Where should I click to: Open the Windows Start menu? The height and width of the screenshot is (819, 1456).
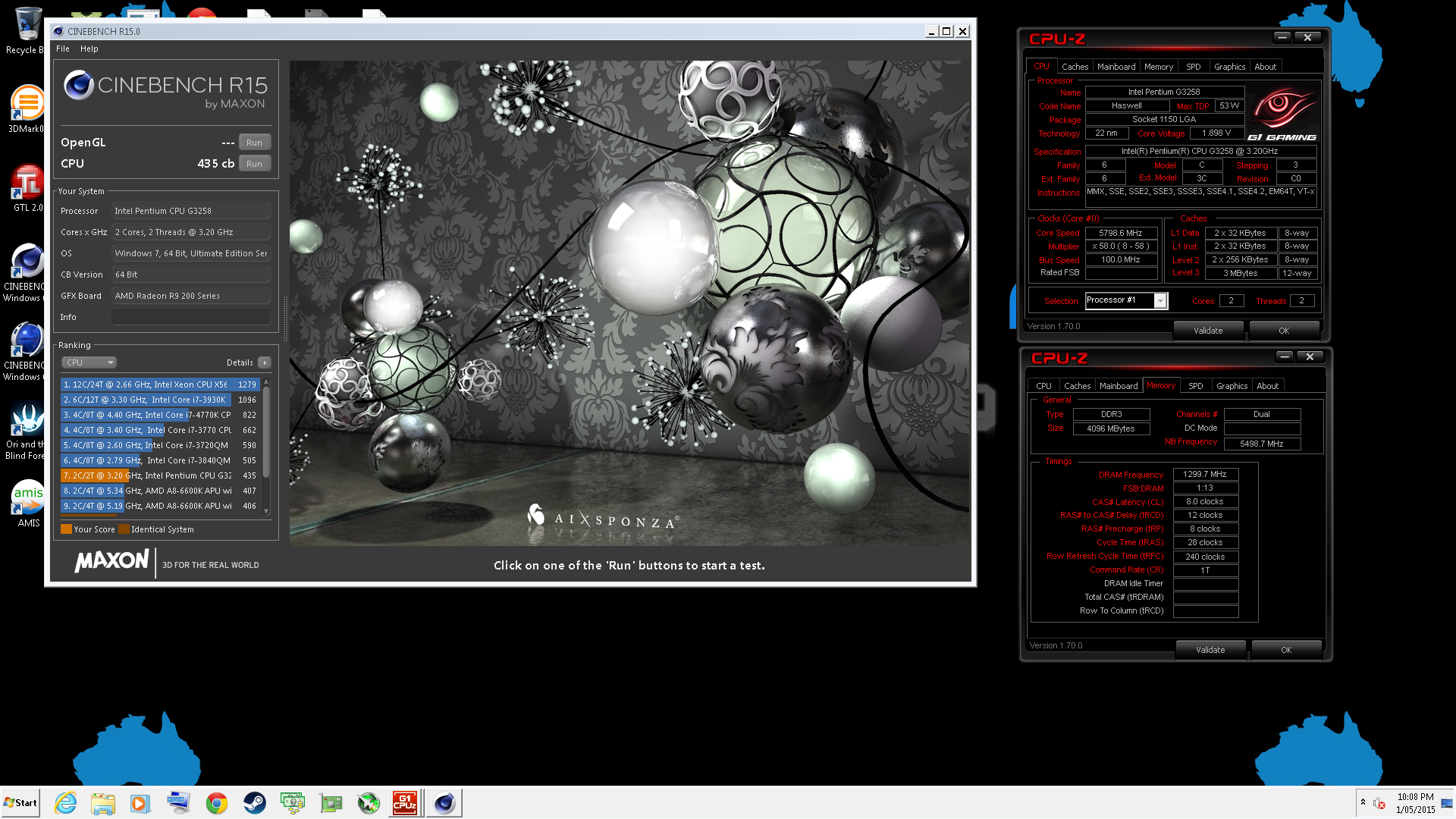click(20, 802)
